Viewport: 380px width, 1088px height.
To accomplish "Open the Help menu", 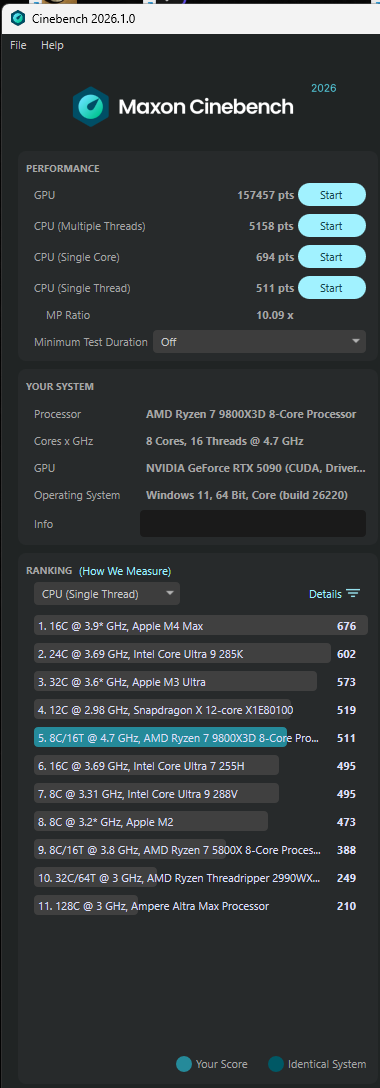I will [52, 45].
